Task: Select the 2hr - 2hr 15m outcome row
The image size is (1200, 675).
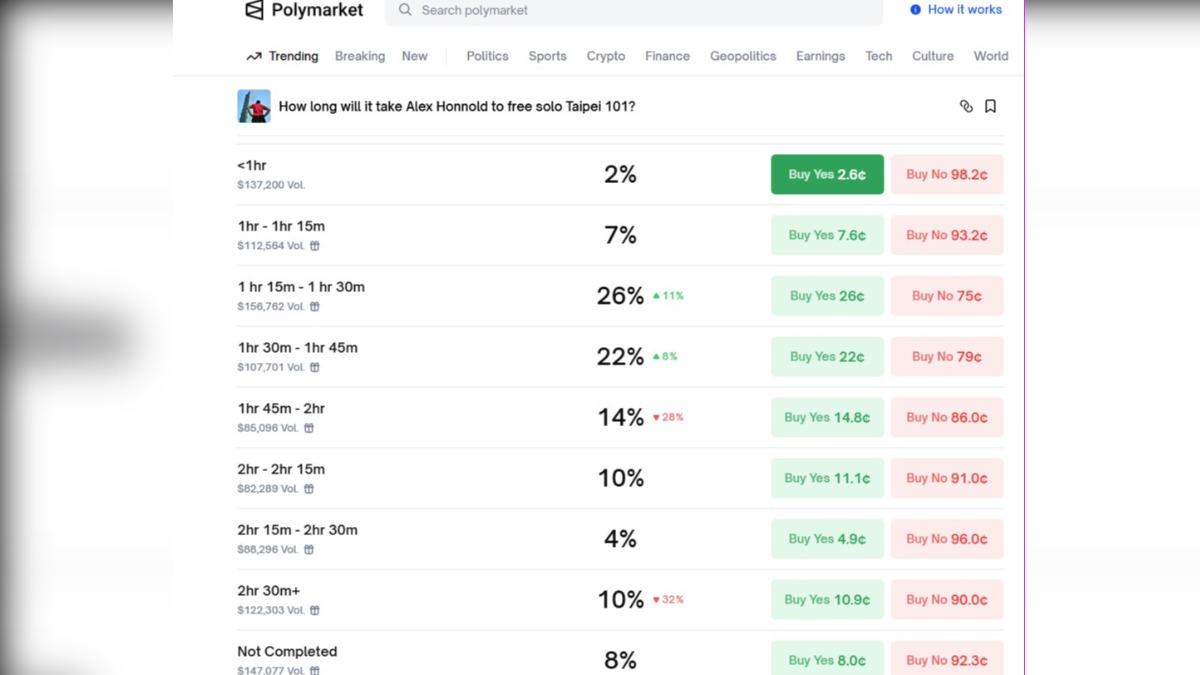Action: [620, 478]
